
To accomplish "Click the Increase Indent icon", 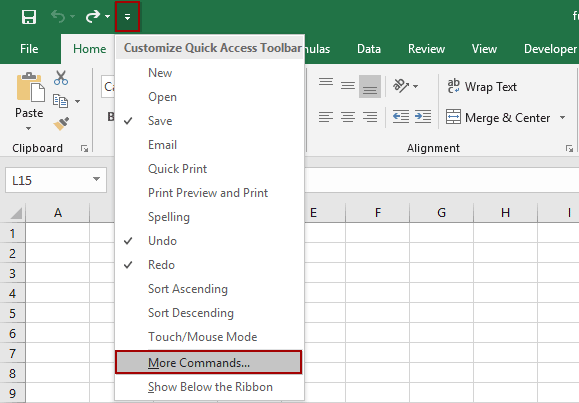I will tap(423, 117).
